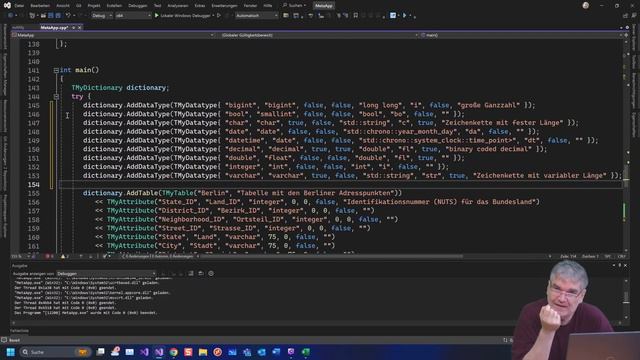
Task: Open the Projekt menu
Action: pos(94,6)
